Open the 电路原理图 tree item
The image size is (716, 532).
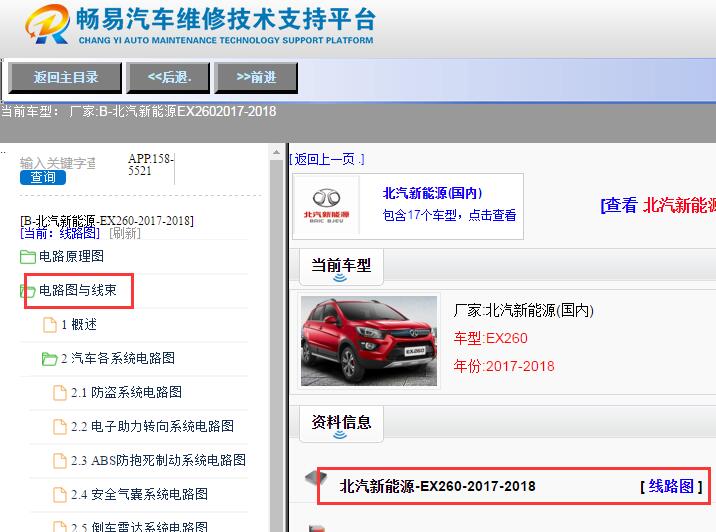pyautogui.click(x=71, y=256)
